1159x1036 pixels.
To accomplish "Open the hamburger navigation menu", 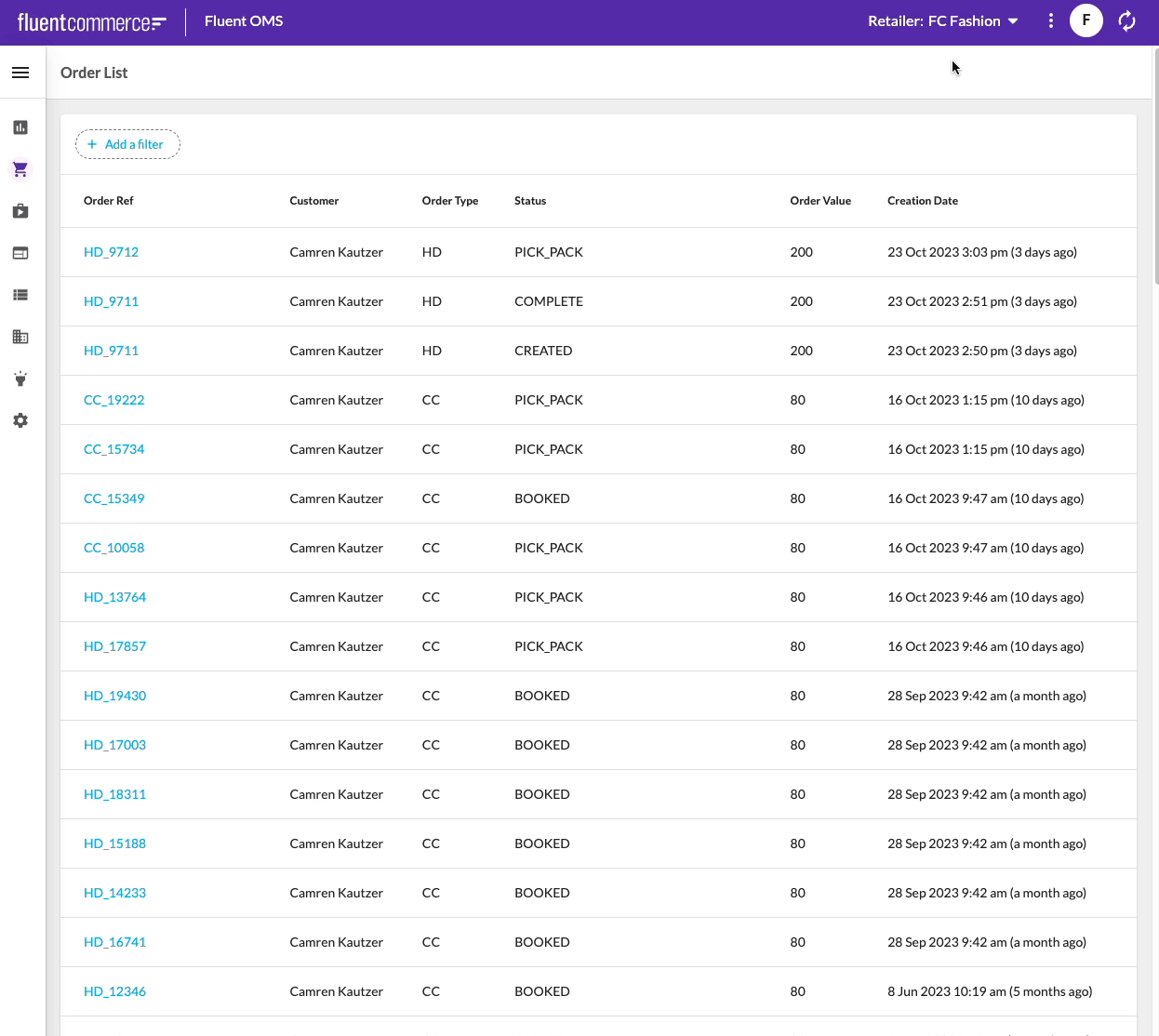I will (20, 73).
